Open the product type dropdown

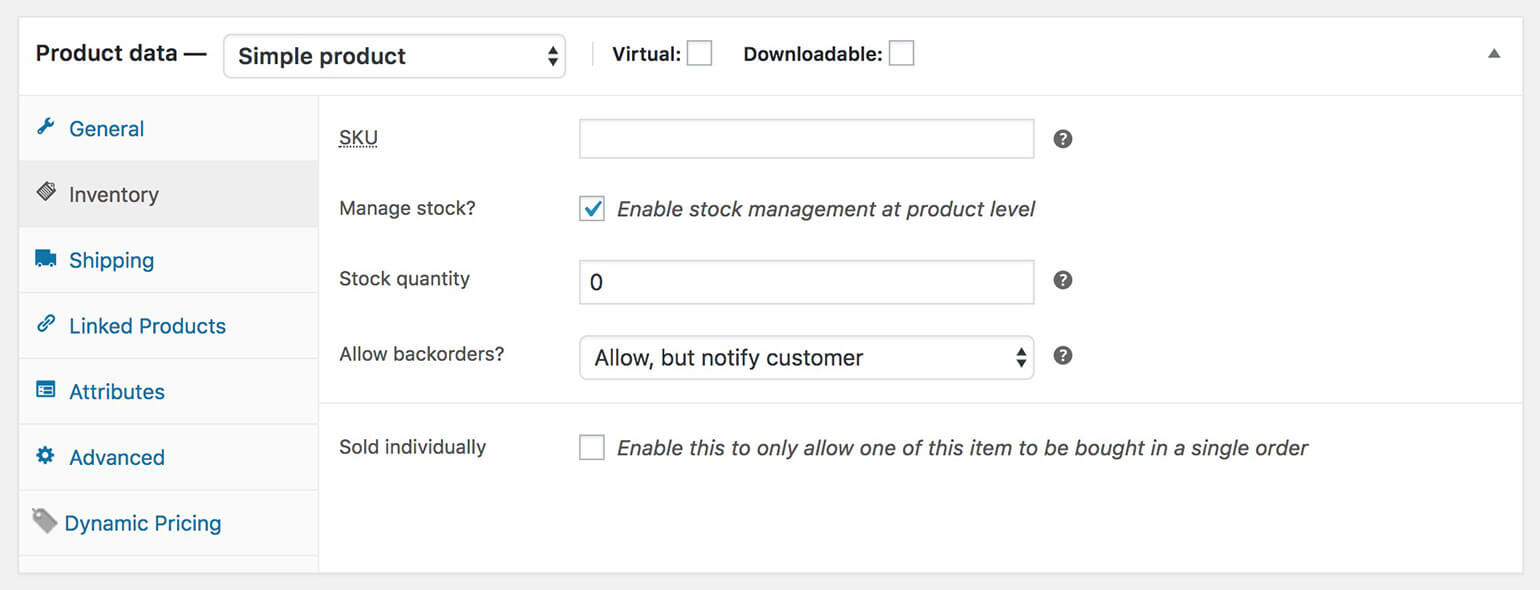(x=394, y=56)
